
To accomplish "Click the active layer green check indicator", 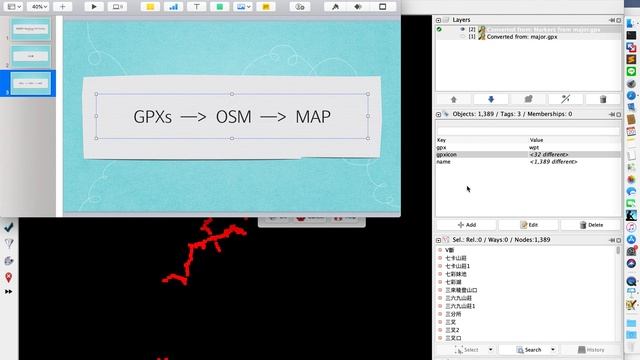I will (x=439, y=29).
